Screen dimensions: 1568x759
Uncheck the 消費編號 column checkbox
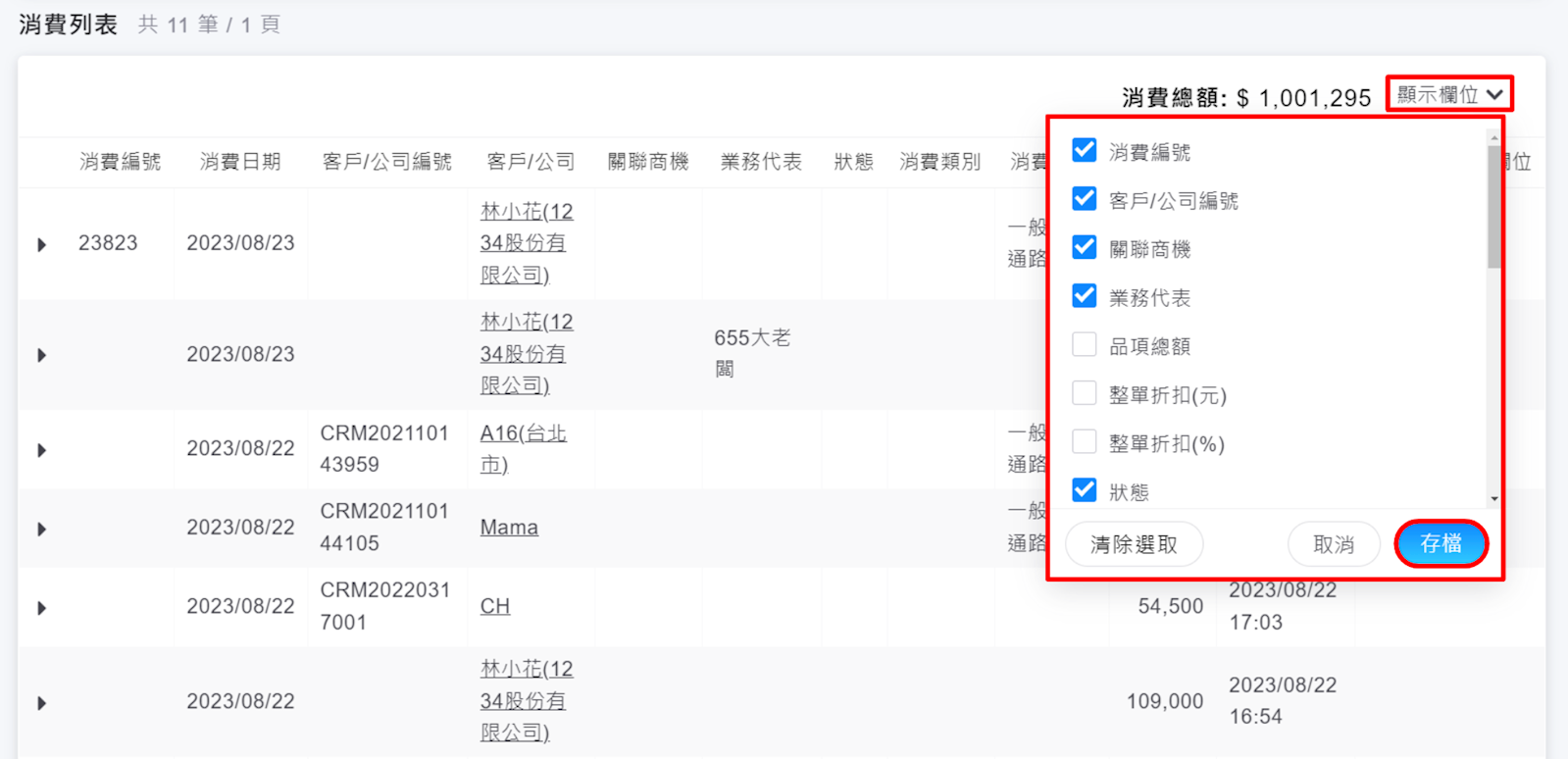(x=1084, y=151)
